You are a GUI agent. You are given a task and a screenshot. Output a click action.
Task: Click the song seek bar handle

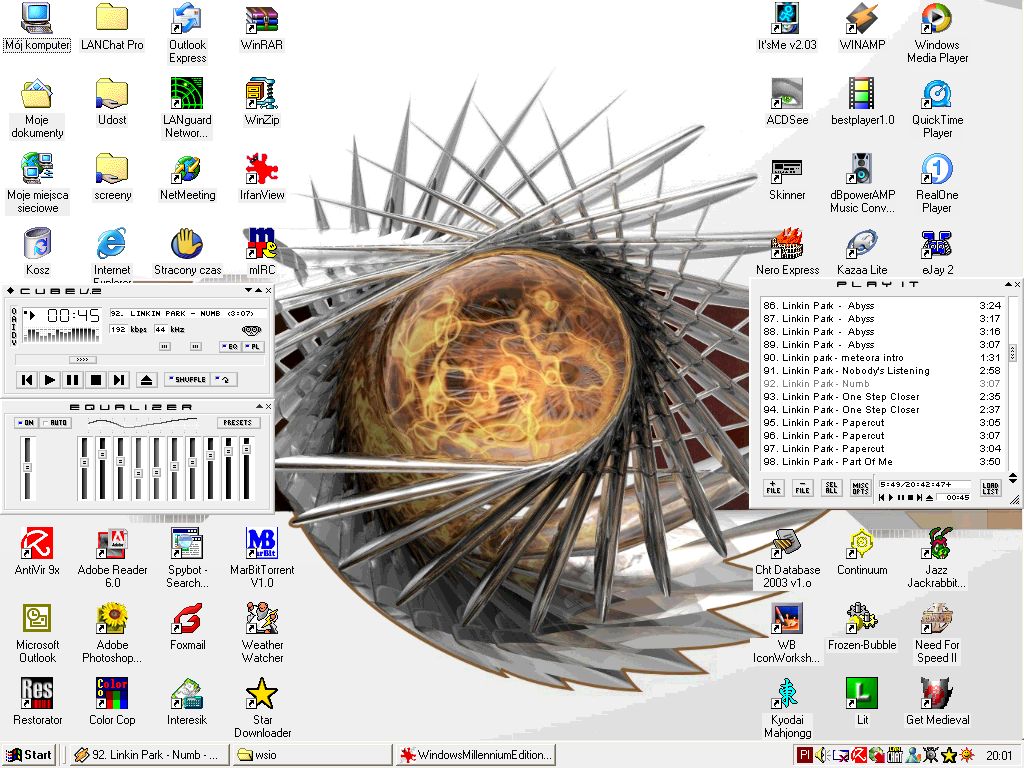(82, 360)
